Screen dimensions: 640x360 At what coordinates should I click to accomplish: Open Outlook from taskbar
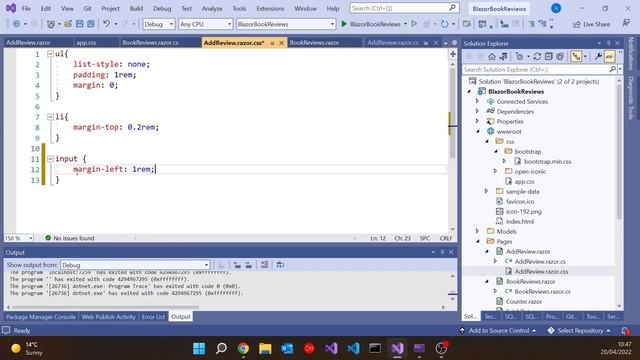point(287,348)
